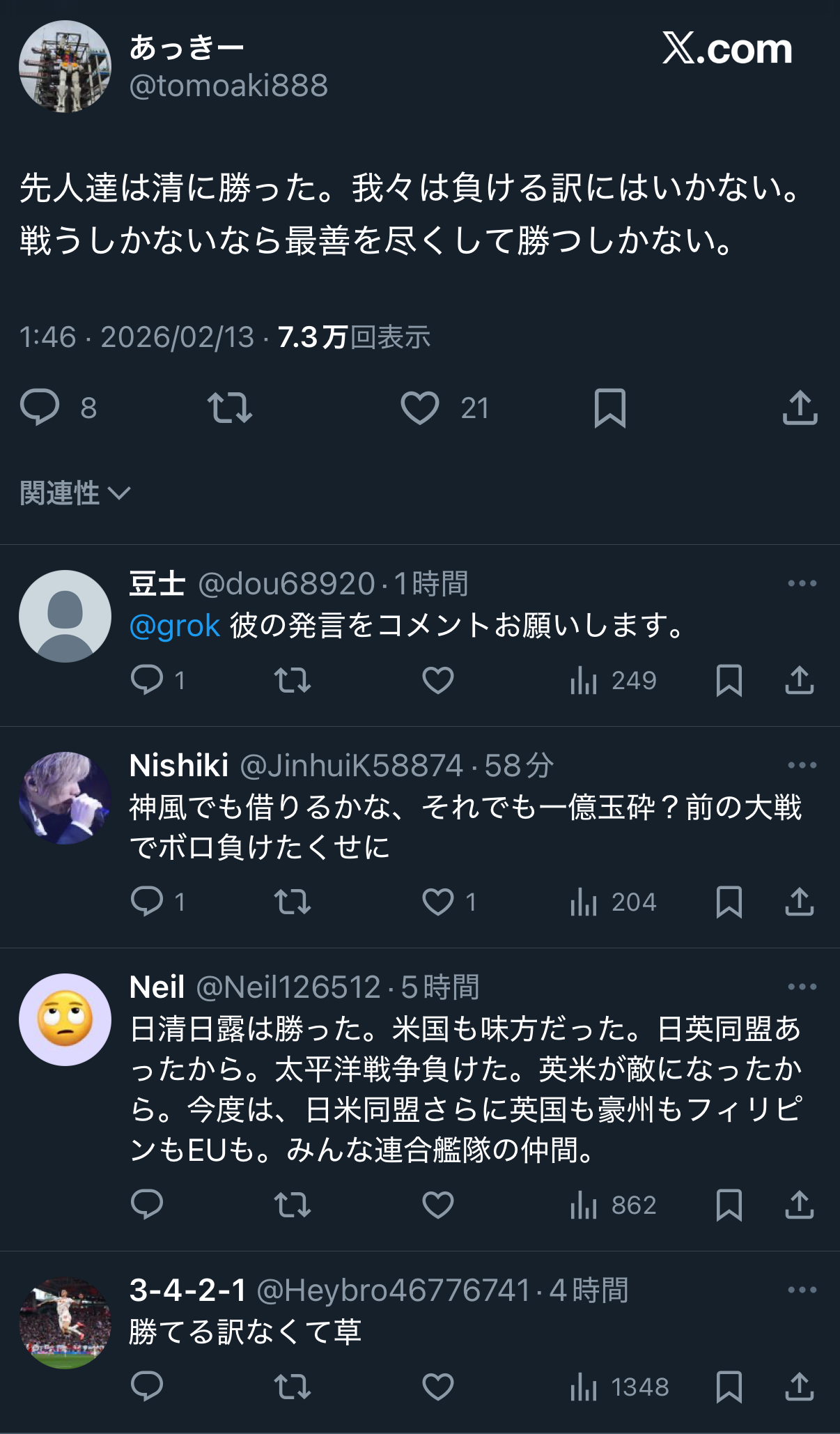Open more options menu on Nishiki's reply

click(x=802, y=765)
